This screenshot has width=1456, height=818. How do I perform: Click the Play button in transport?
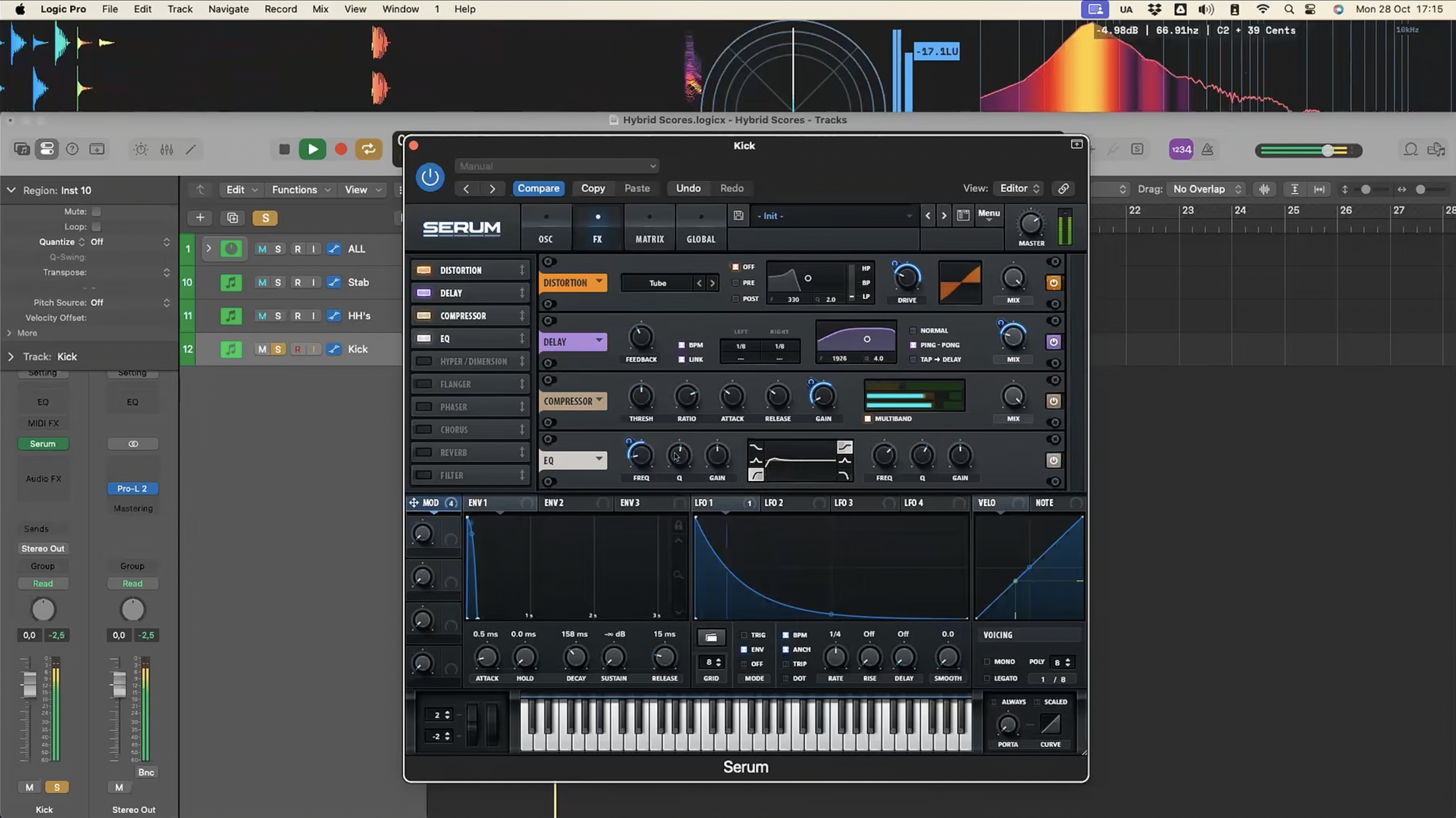pos(312,149)
